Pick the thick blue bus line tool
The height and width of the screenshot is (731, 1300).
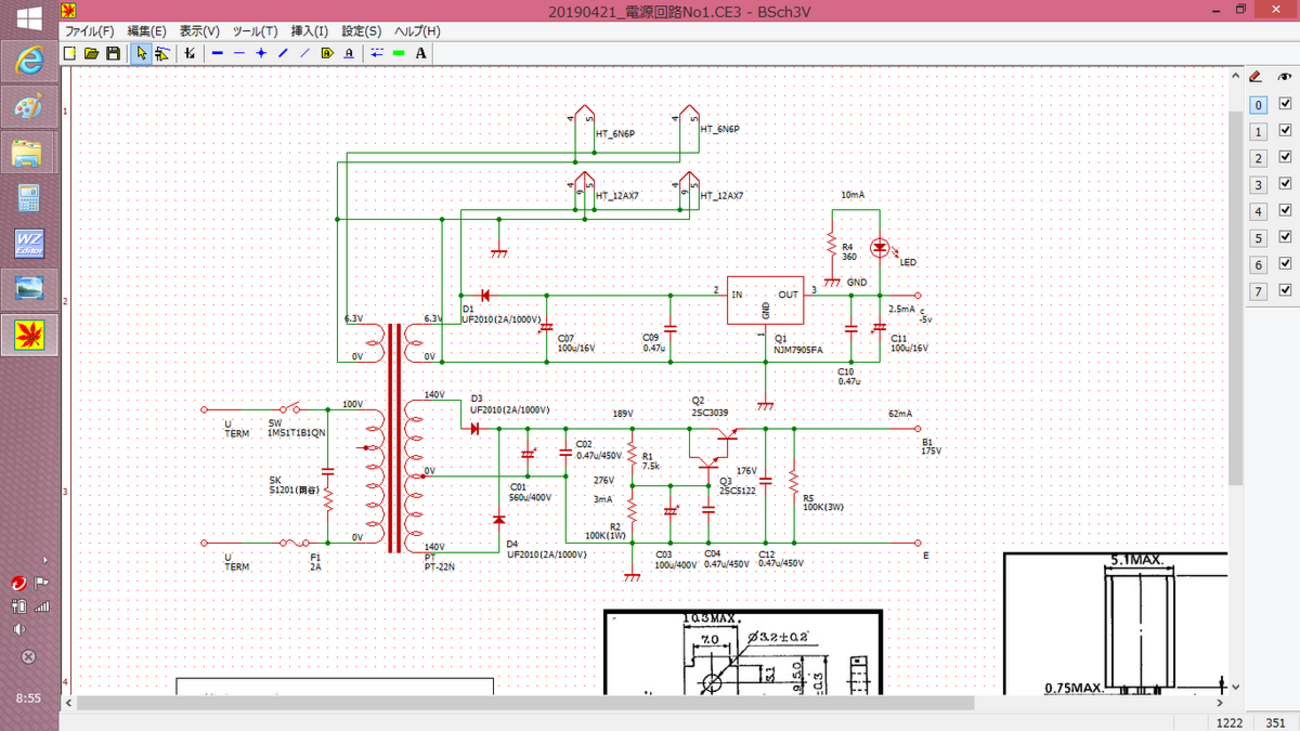tap(217, 53)
